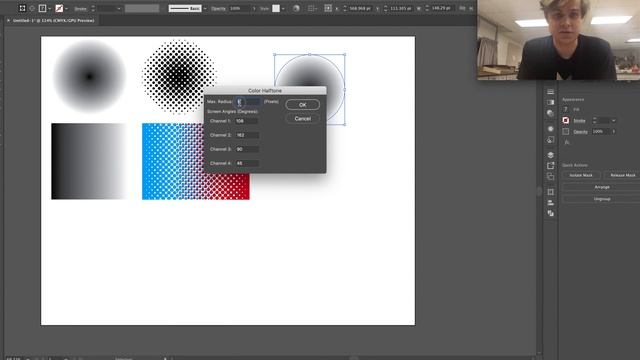Open the Transform panel icon in the dock
The width and height of the screenshot is (640, 360).
point(551,192)
